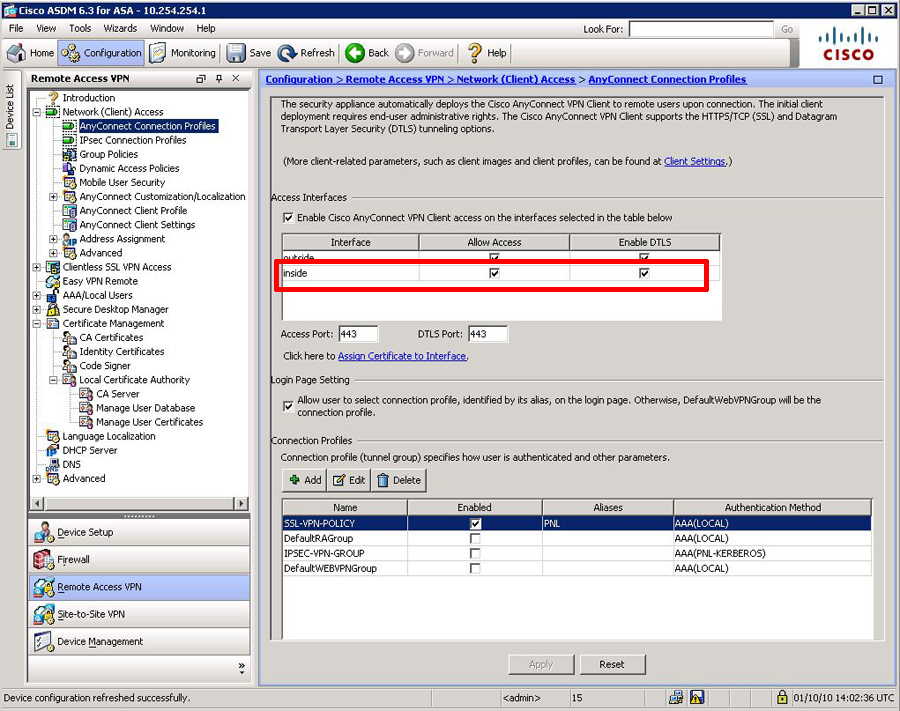
Task: Show more navigation buttons chevron
Action: (242, 667)
